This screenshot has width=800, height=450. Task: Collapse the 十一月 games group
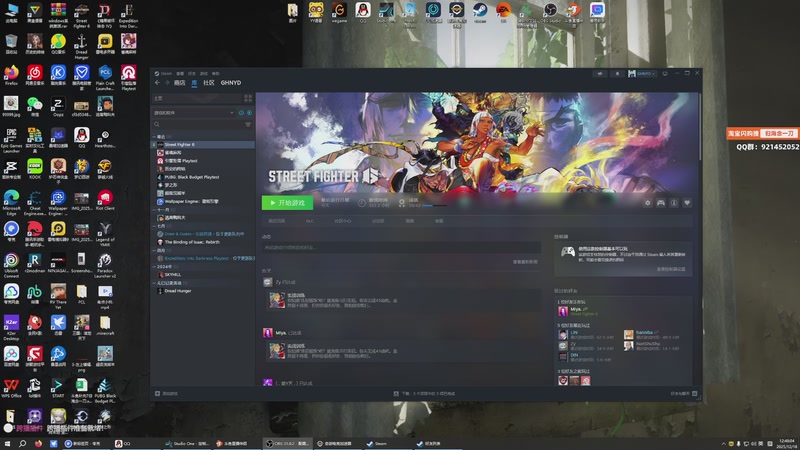pyautogui.click(x=155, y=210)
